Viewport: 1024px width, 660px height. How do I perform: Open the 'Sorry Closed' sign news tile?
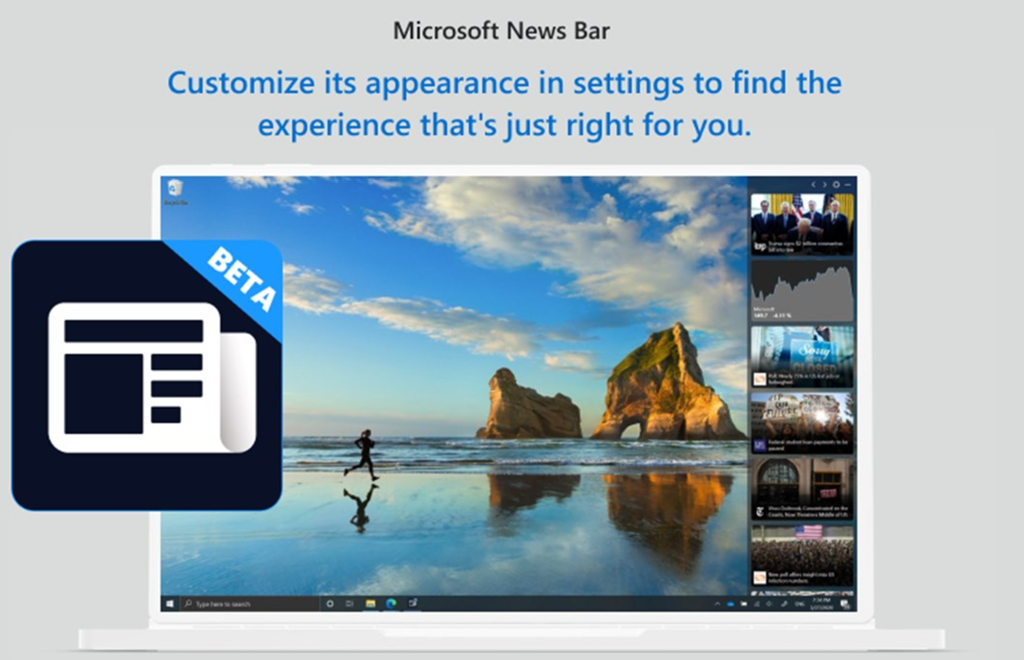point(802,356)
